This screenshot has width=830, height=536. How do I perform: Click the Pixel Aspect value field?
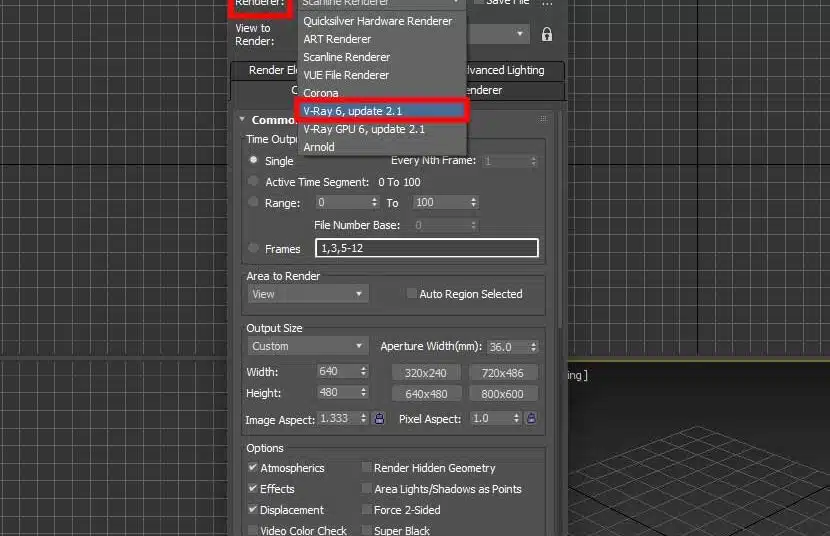point(490,419)
